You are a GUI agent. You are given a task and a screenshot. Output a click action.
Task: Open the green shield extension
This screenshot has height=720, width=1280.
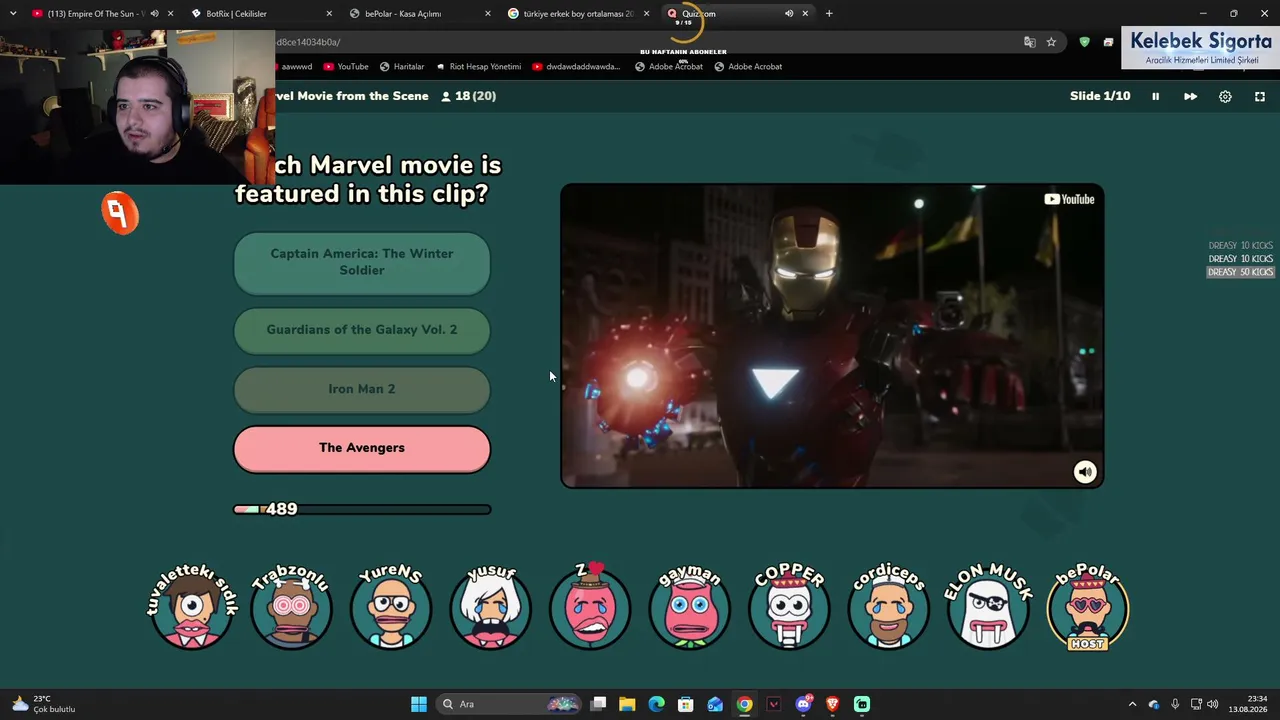pyautogui.click(x=1084, y=42)
